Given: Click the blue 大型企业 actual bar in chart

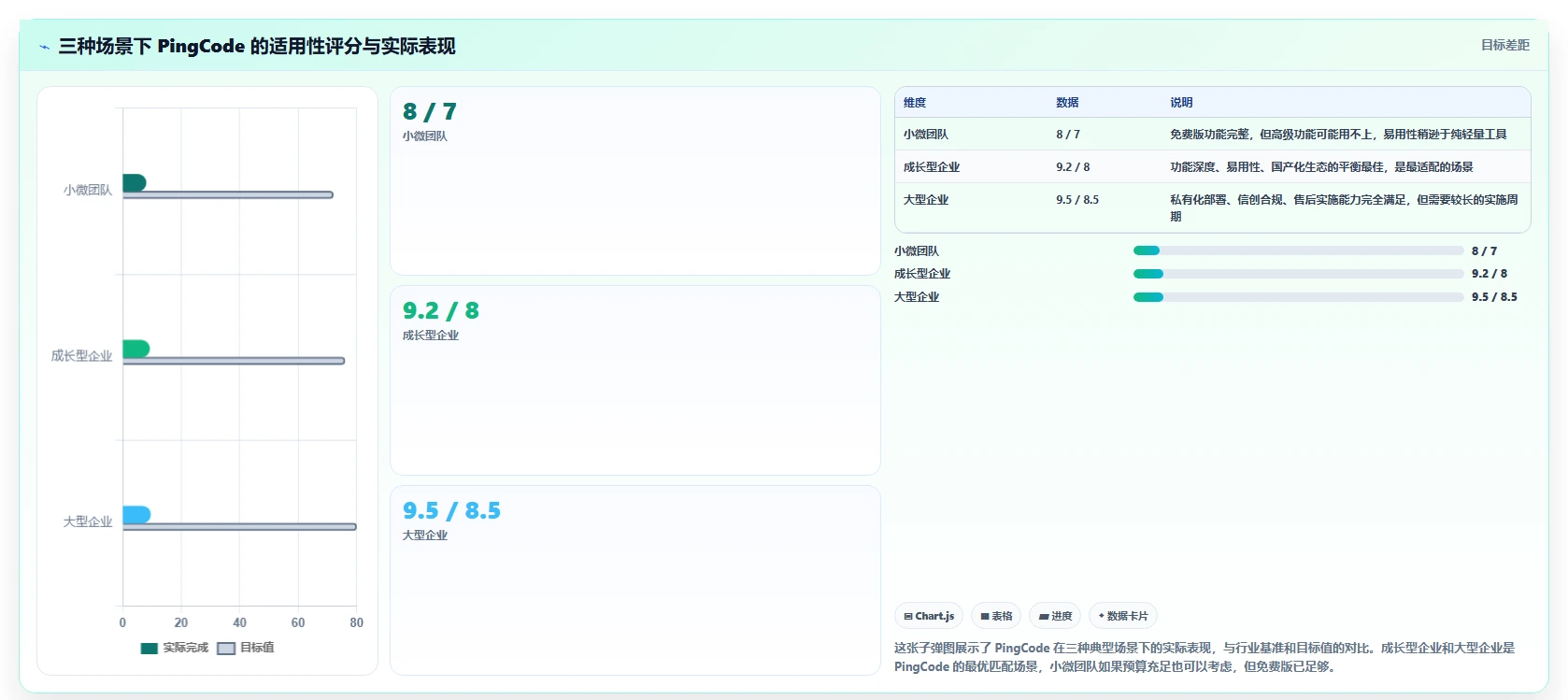Looking at the screenshot, I should pyautogui.click(x=136, y=514).
